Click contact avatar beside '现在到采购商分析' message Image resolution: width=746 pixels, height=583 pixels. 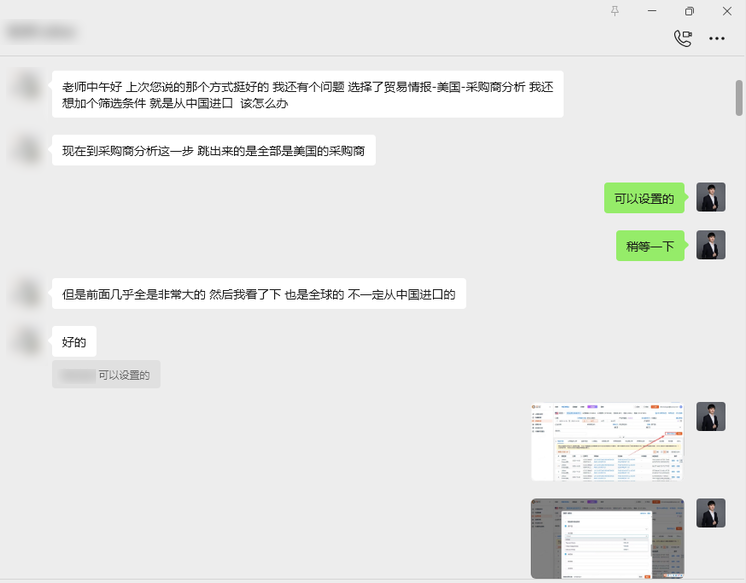pos(28,150)
